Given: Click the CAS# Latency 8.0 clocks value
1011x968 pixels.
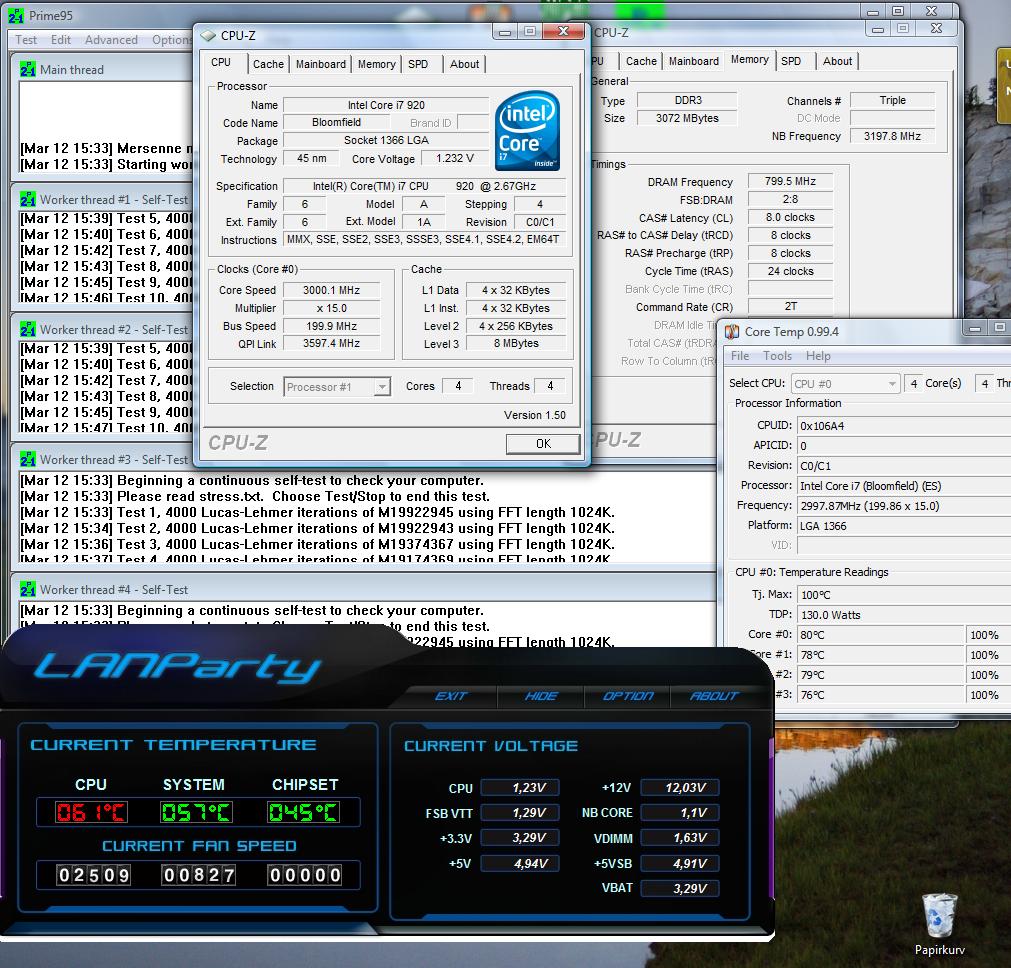Looking at the screenshot, I should [790, 217].
